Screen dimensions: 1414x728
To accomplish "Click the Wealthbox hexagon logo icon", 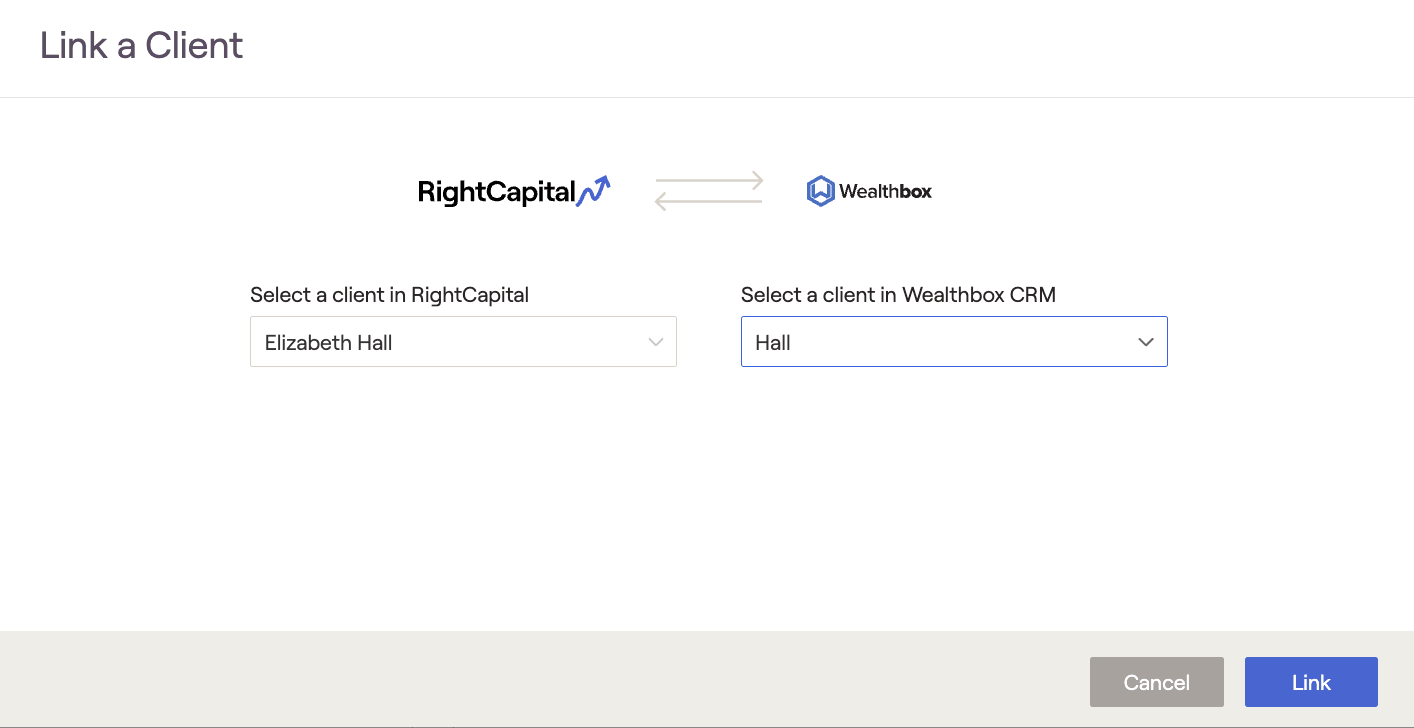I will (x=820, y=191).
